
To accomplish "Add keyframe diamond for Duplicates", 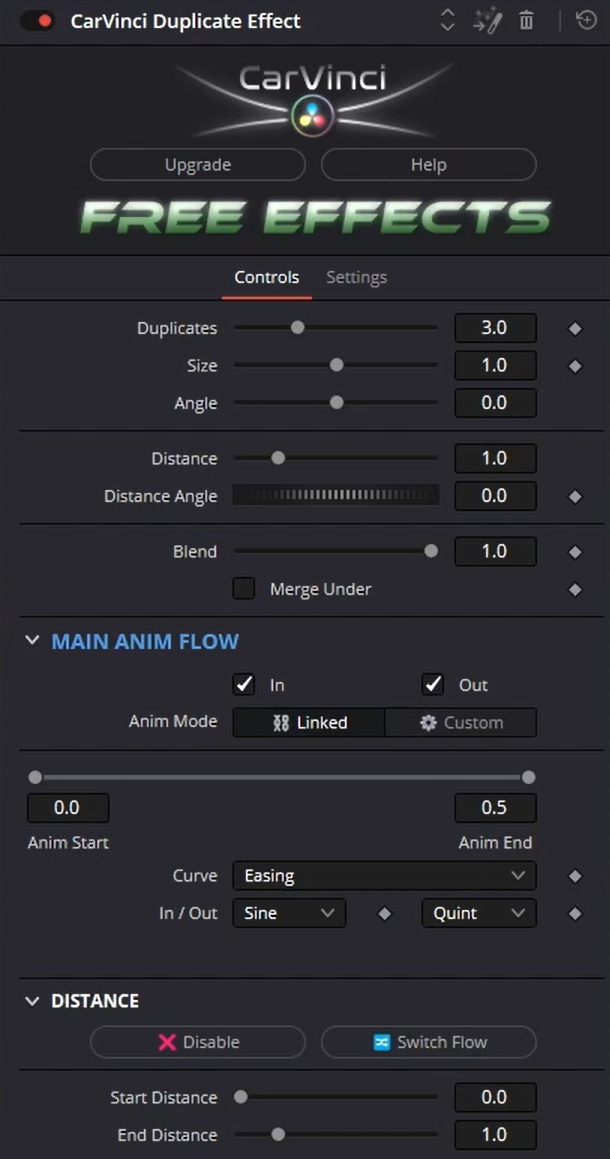I will click(x=575, y=329).
